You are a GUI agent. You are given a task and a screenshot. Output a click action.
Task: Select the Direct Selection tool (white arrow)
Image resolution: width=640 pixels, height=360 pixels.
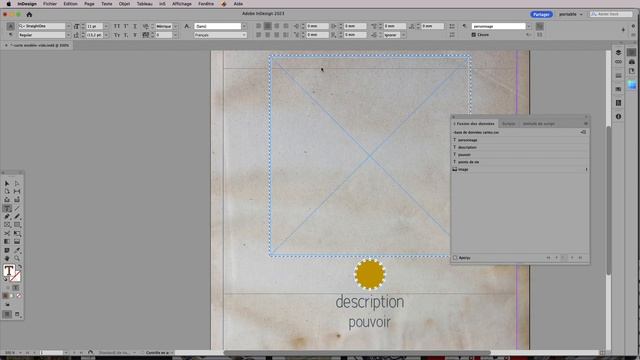(17, 184)
